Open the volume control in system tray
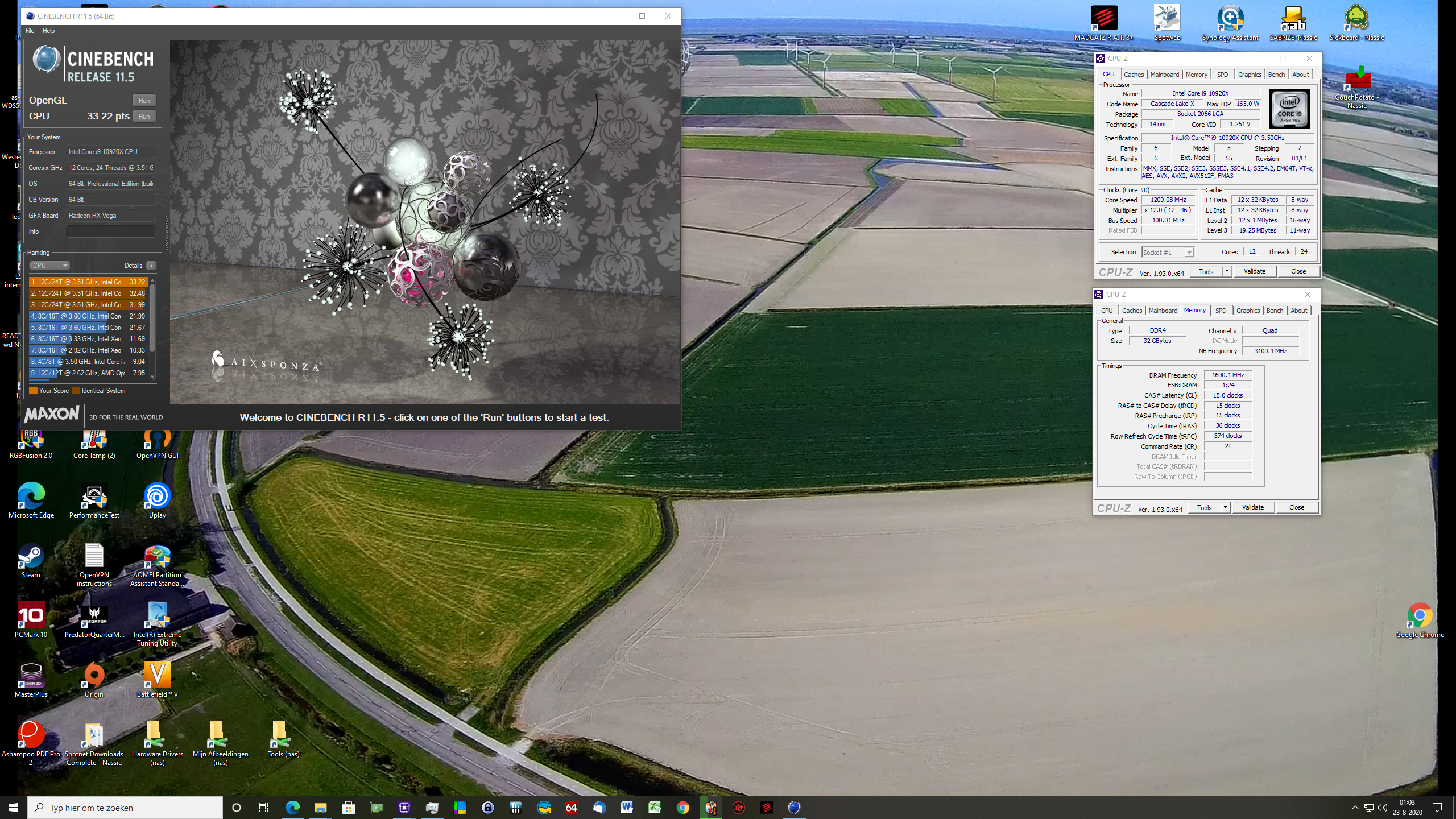 pyautogui.click(x=1382, y=808)
